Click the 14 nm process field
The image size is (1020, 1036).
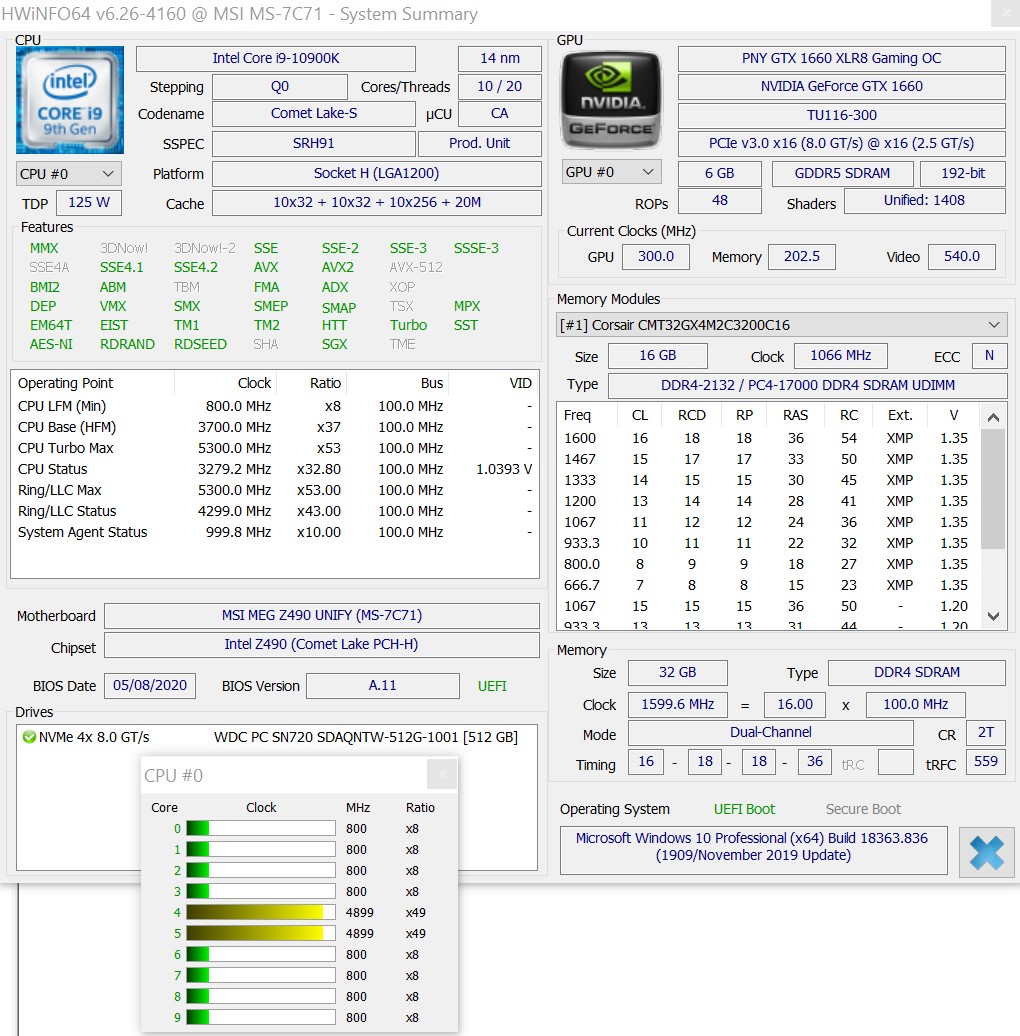click(x=499, y=58)
